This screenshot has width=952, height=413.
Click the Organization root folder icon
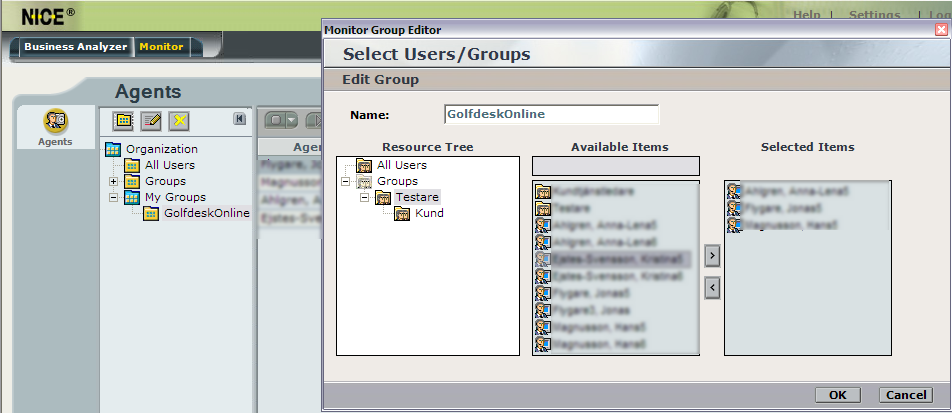point(113,150)
